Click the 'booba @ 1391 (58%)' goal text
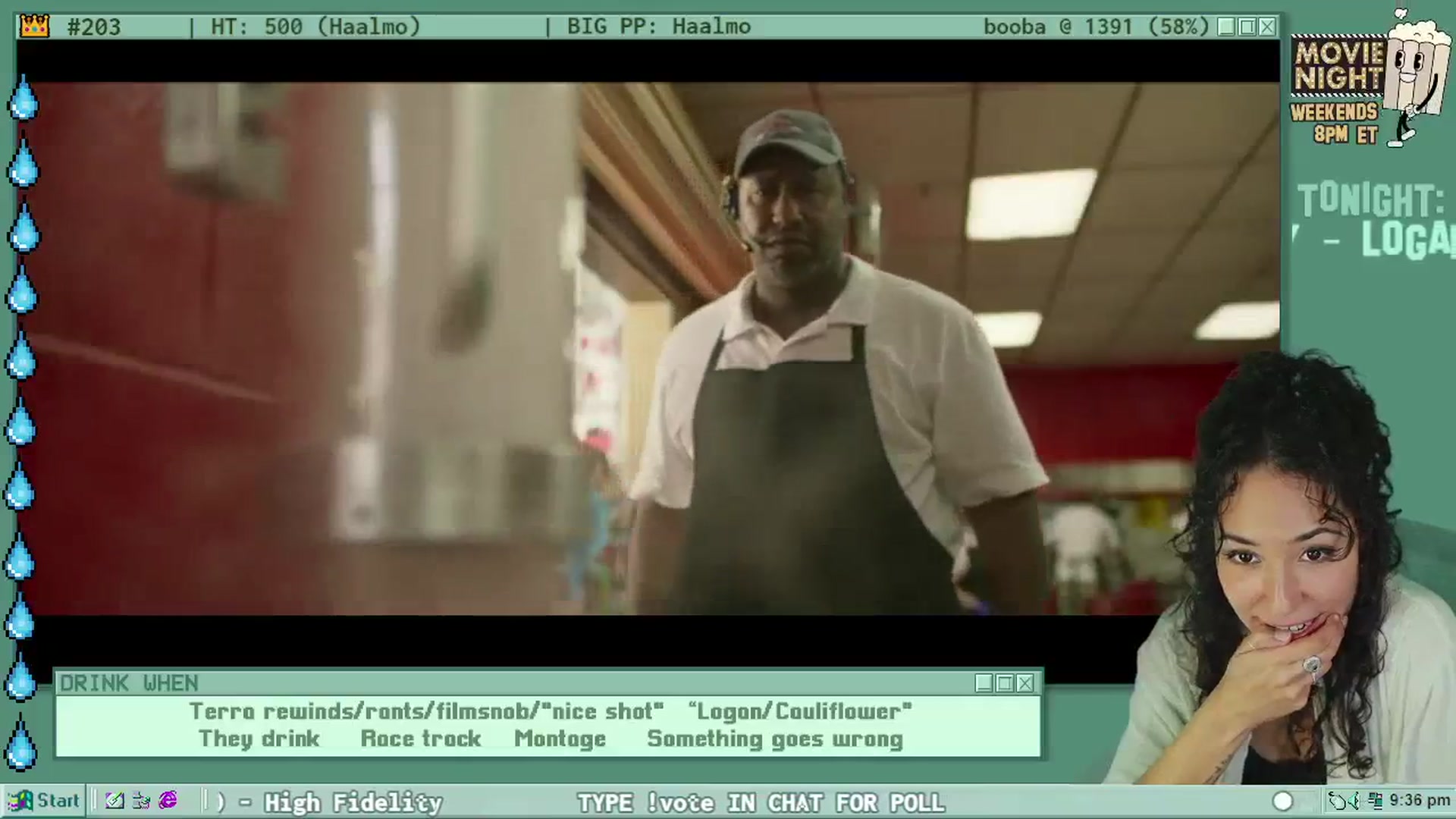1456x819 pixels. coord(1096,27)
